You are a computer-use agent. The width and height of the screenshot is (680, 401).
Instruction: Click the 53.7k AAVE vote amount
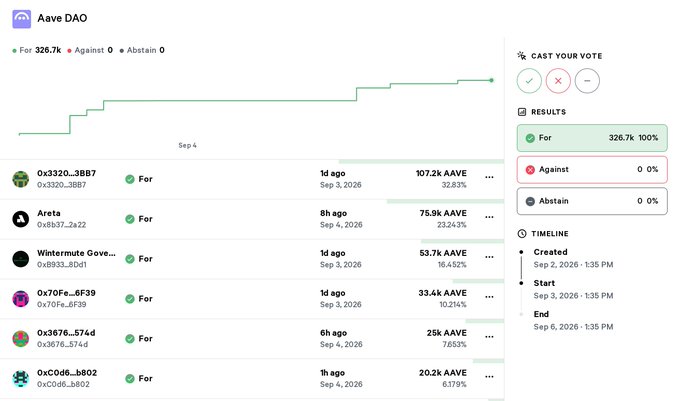(x=443, y=253)
